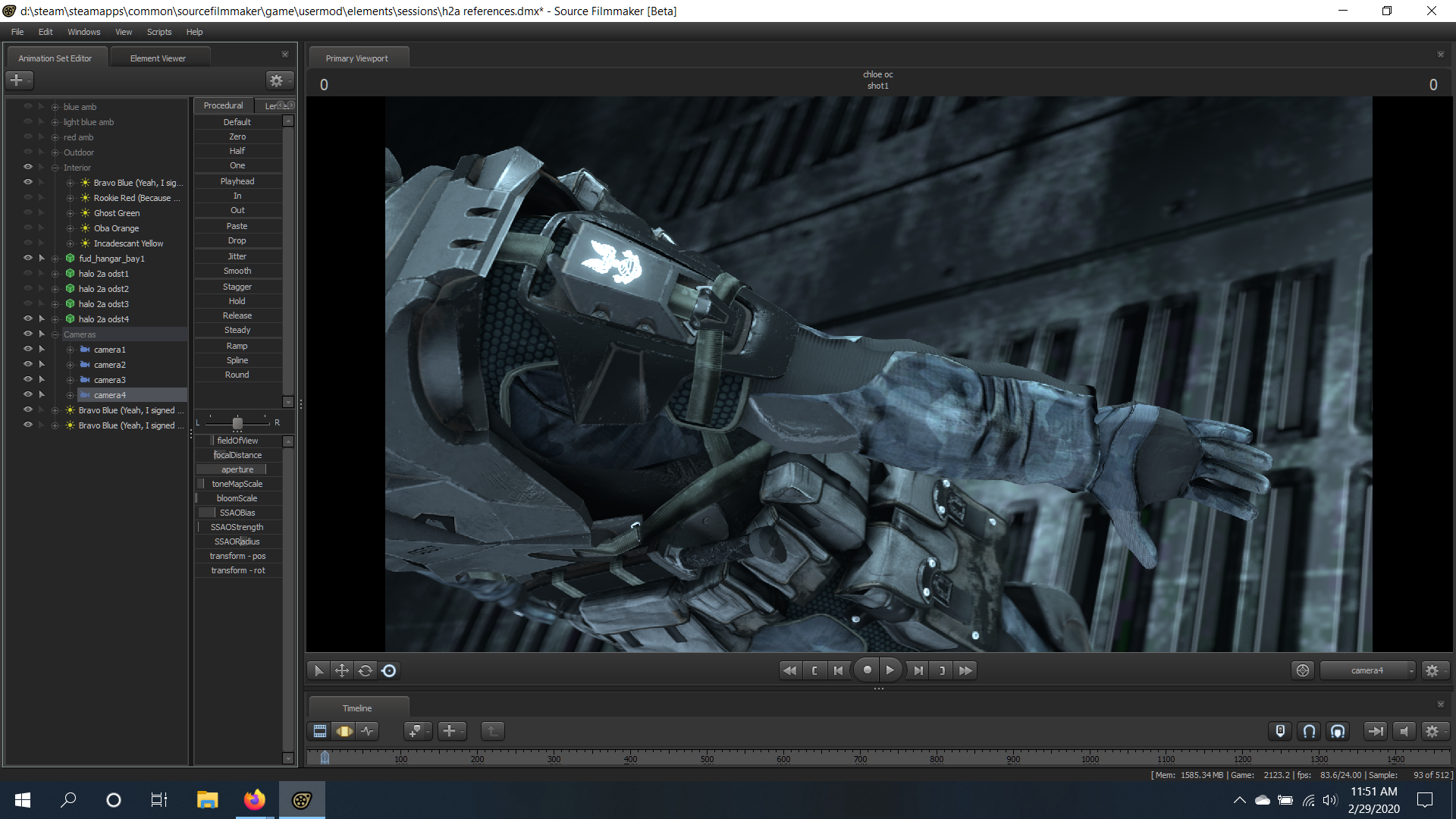Click the timeline up-level arrow button
This screenshot has height=819, width=1456.
click(x=492, y=731)
